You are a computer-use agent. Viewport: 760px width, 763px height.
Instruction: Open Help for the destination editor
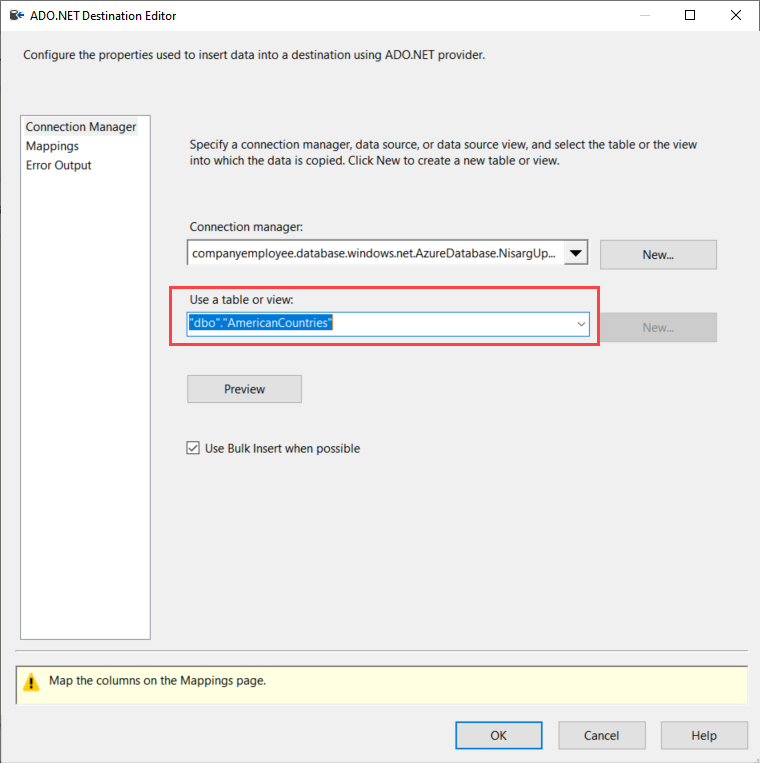(x=703, y=736)
